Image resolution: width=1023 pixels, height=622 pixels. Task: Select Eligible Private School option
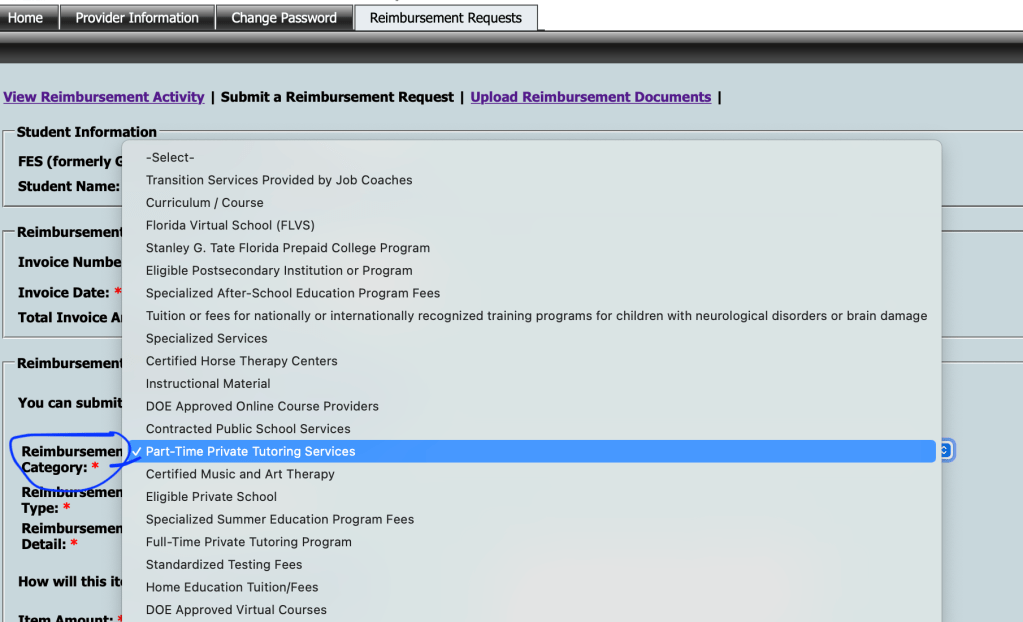pos(211,497)
